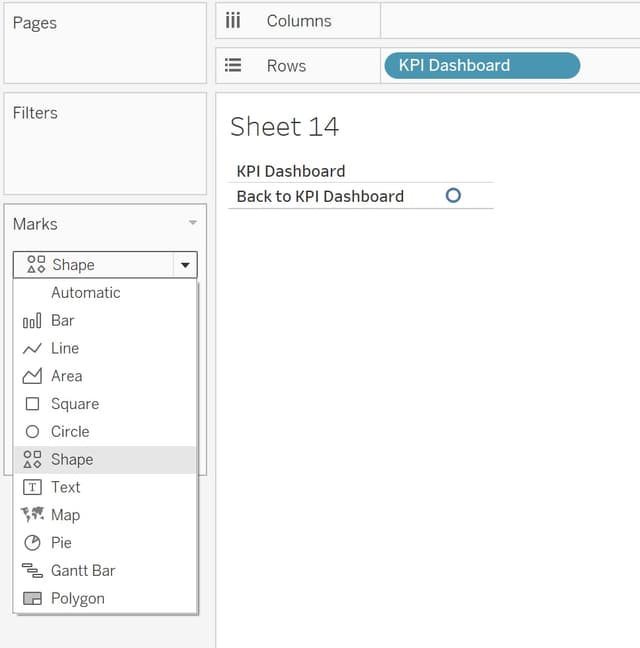The image size is (640, 648).
Task: Click the Marks card title
Action: tap(35, 224)
